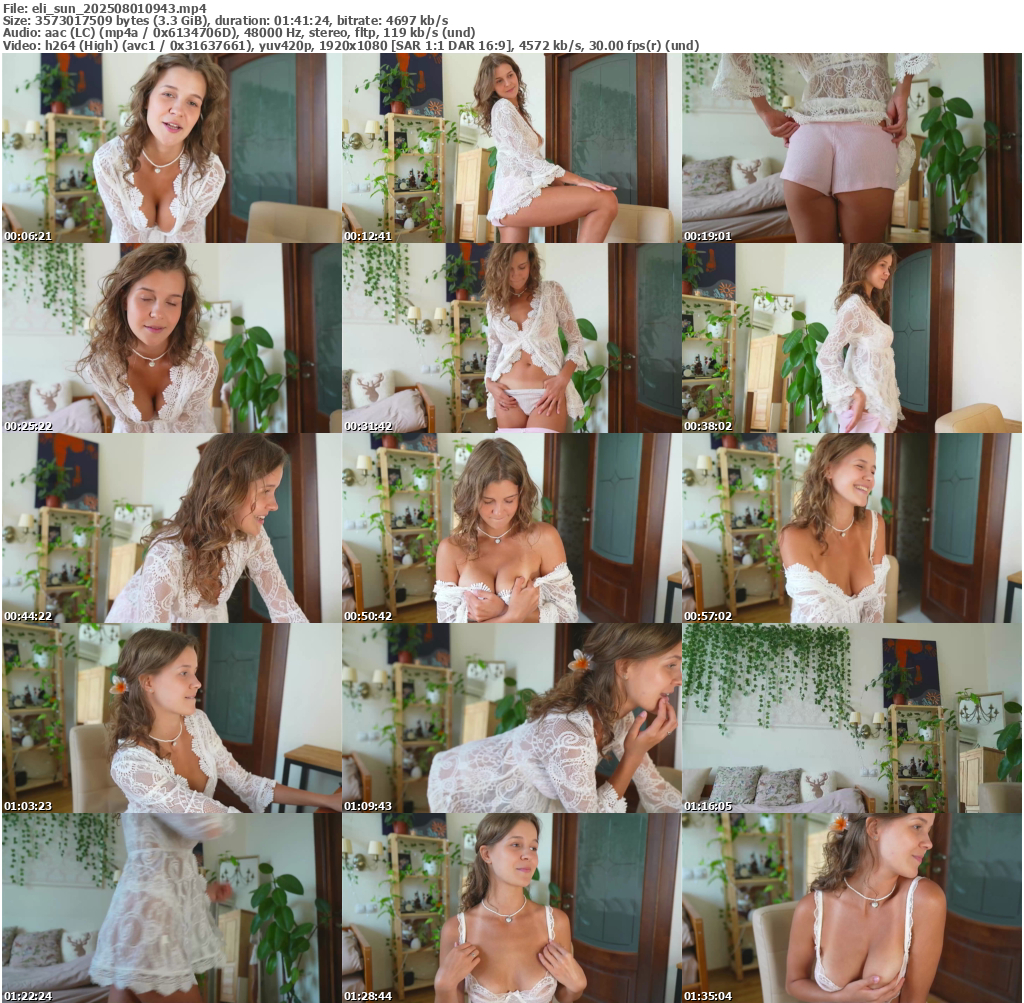Image resolution: width=1024 pixels, height=1003 pixels.
Task: Select the frame marked 01:28:44
Action: pyautogui.click(x=511, y=908)
